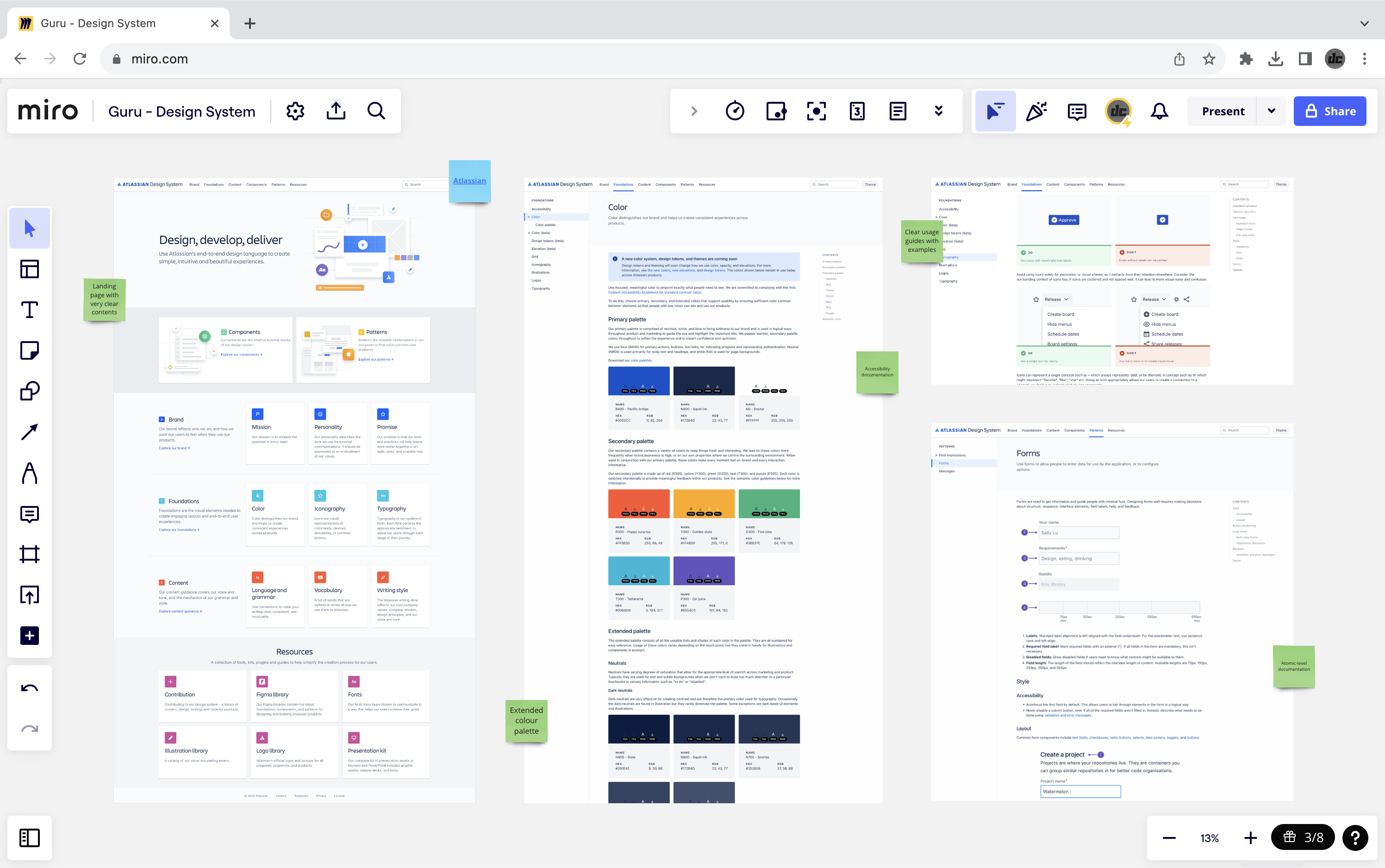
Task: Open notifications bell
Action: (x=1160, y=111)
